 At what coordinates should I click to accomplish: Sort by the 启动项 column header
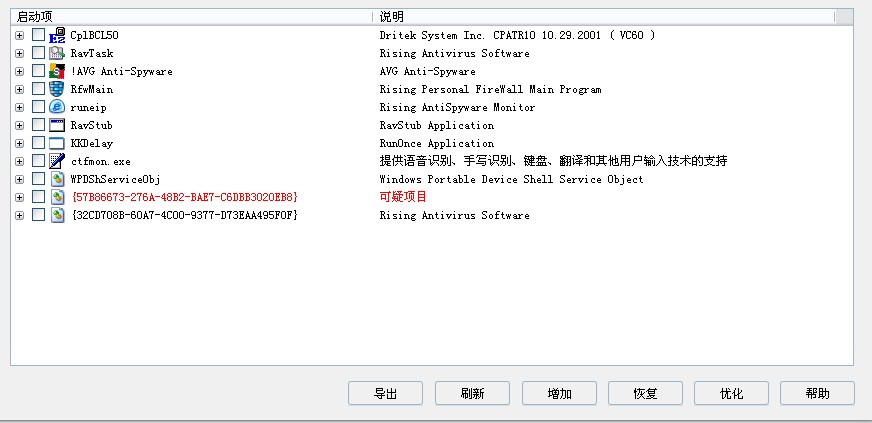pos(190,17)
